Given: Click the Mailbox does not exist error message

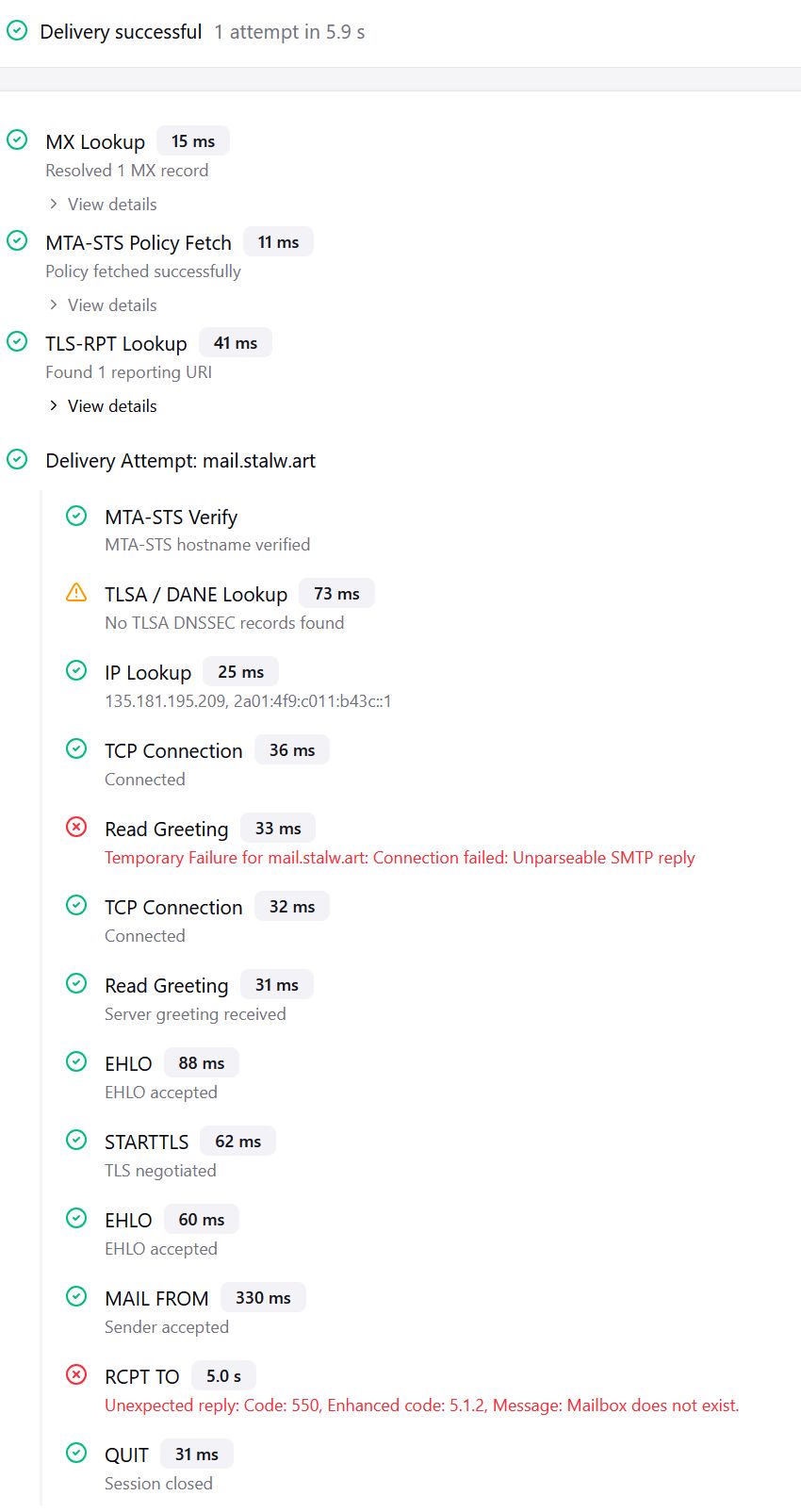Looking at the screenshot, I should pyautogui.click(x=422, y=1405).
